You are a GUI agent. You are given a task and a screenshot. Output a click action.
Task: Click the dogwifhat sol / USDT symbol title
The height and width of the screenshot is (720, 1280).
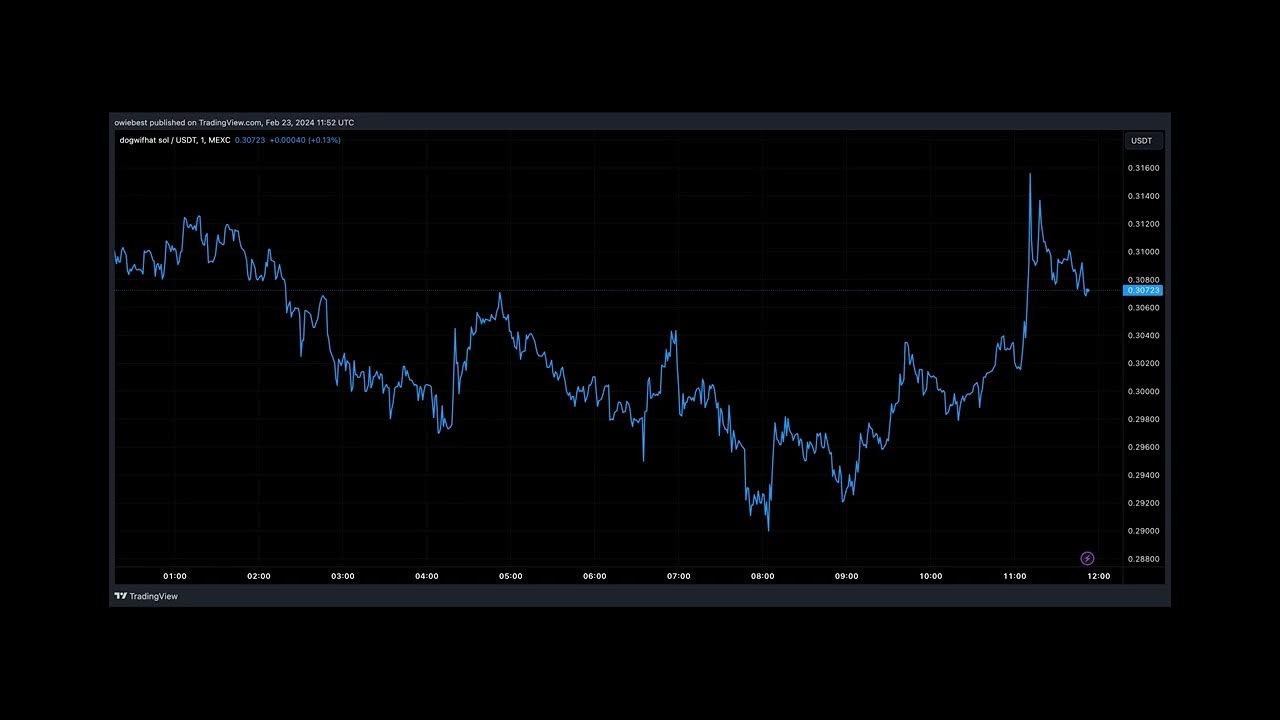click(x=156, y=140)
